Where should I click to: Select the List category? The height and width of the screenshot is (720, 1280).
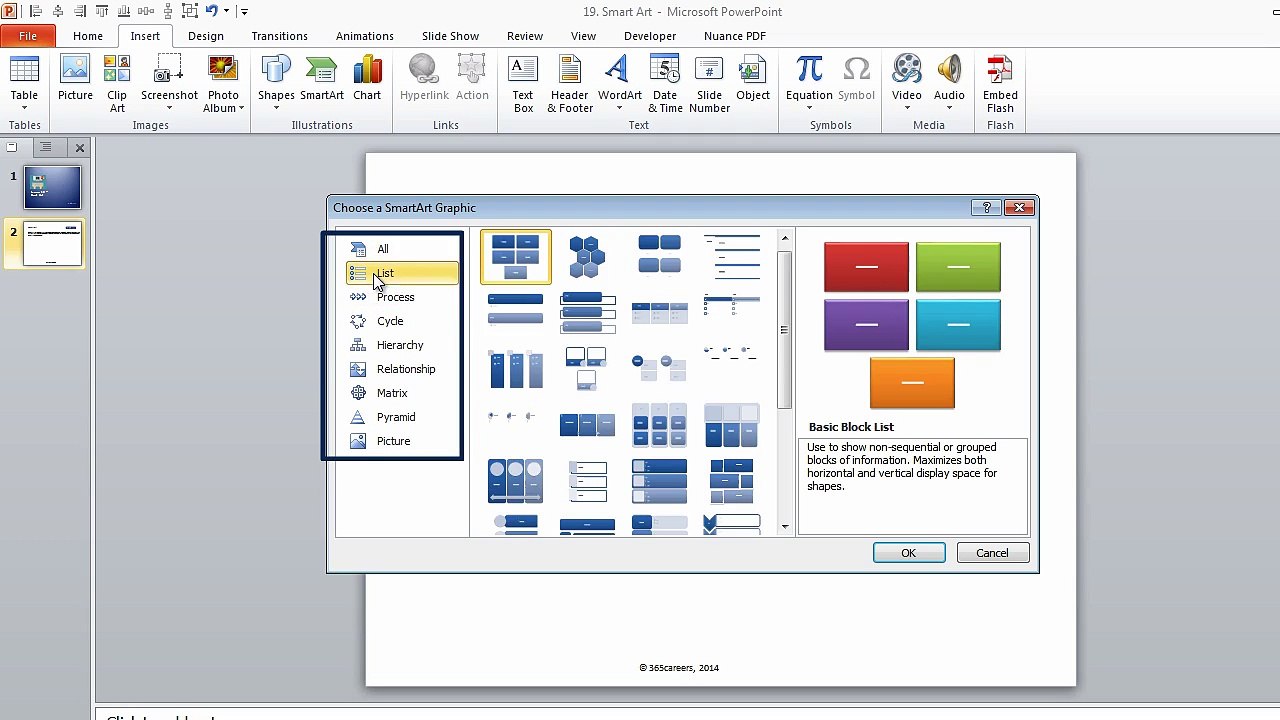click(402, 273)
